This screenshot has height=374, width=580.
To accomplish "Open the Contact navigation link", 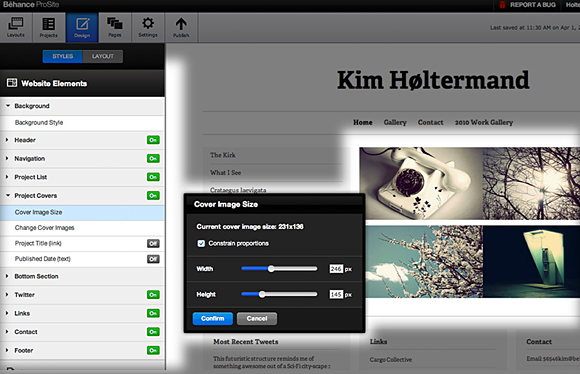I will pyautogui.click(x=430, y=122).
